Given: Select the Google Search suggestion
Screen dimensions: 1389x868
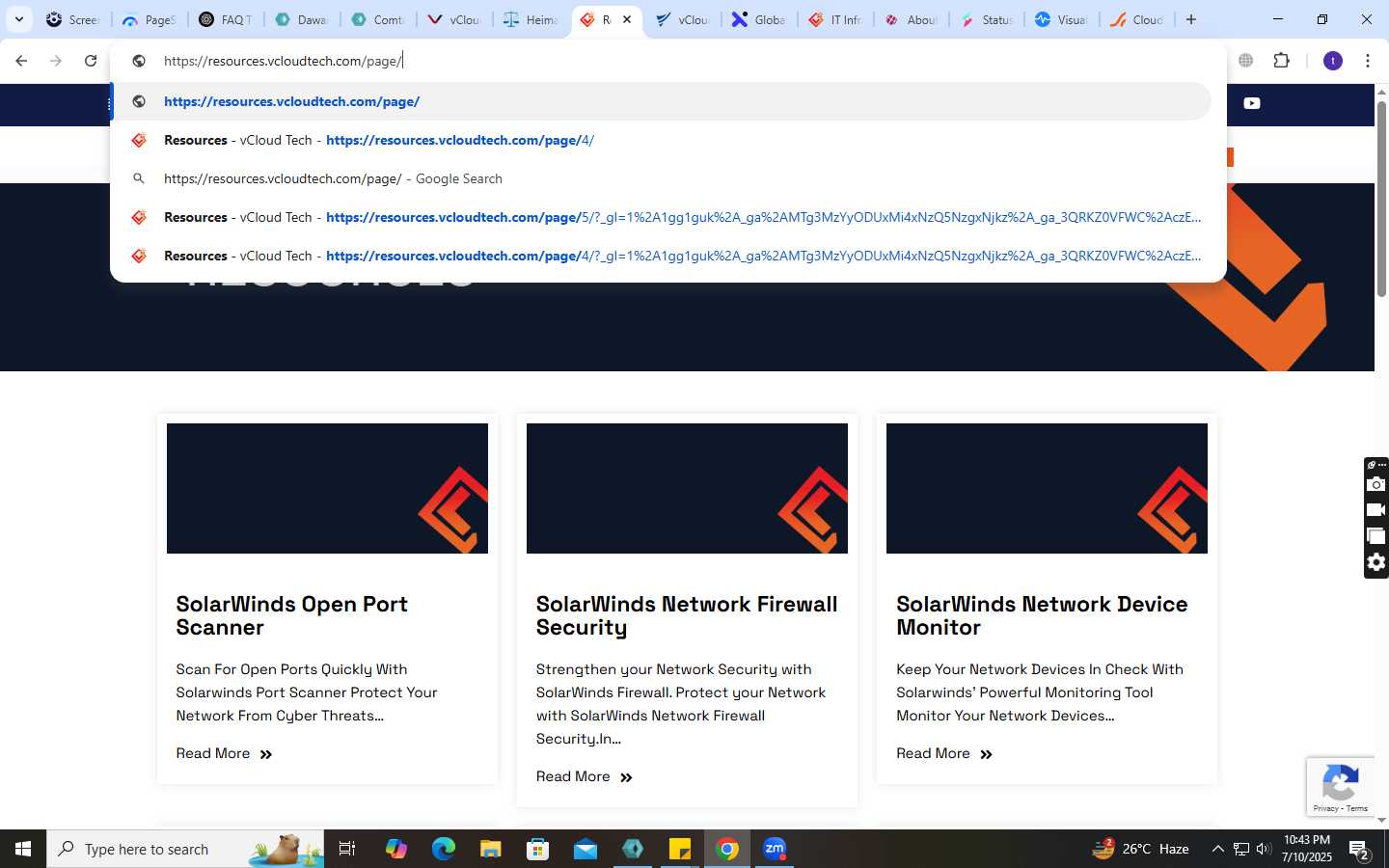Looking at the screenshot, I should tap(662, 178).
